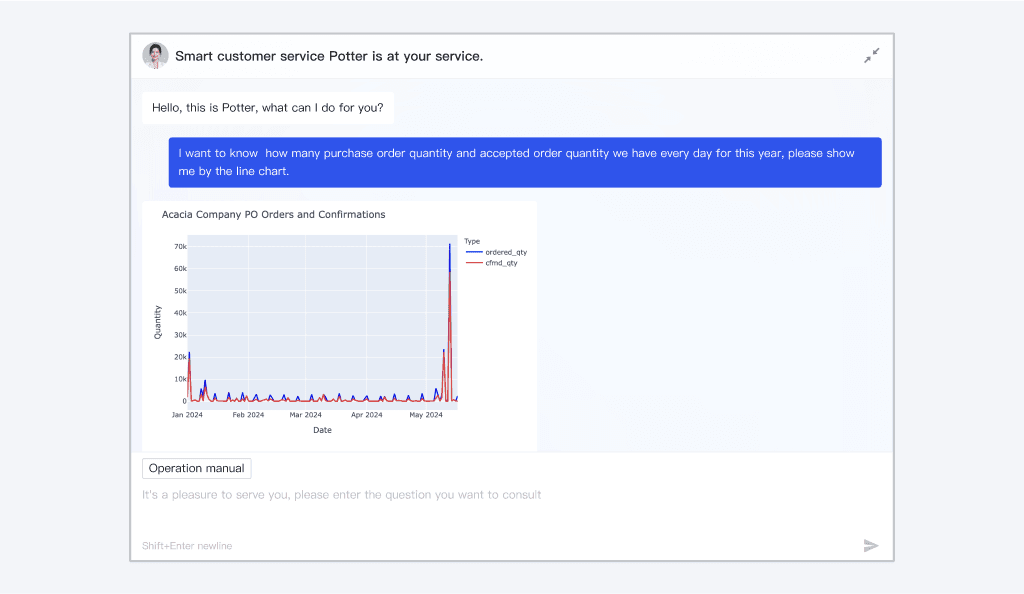Collapse the chat window using the shrink arrows

click(x=872, y=56)
